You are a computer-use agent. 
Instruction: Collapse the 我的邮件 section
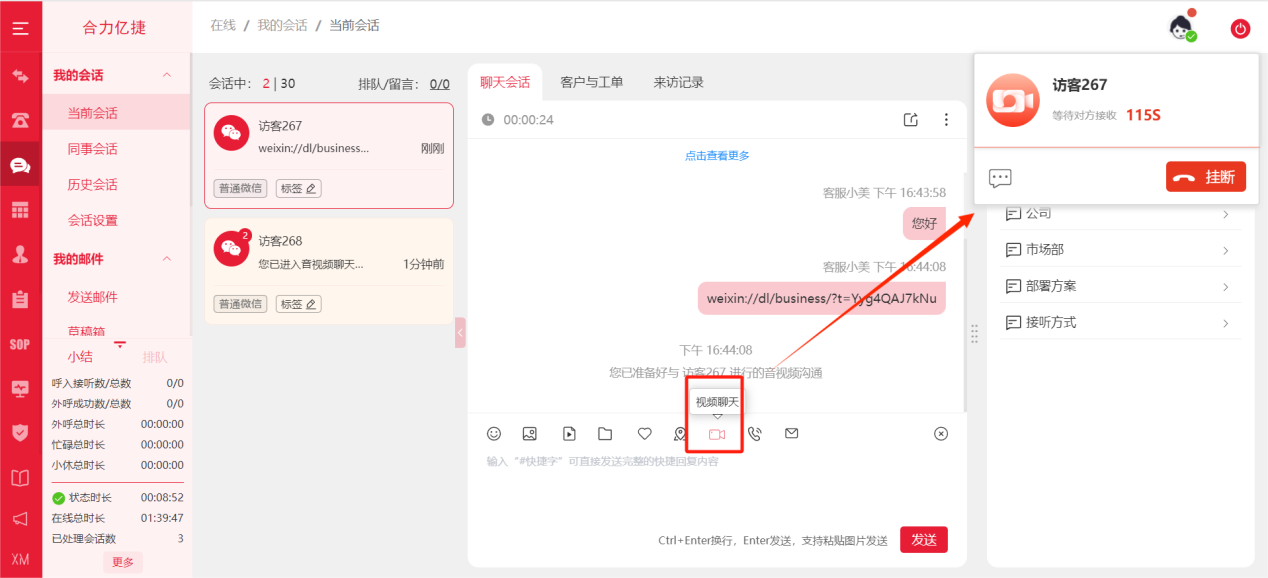(x=167, y=259)
